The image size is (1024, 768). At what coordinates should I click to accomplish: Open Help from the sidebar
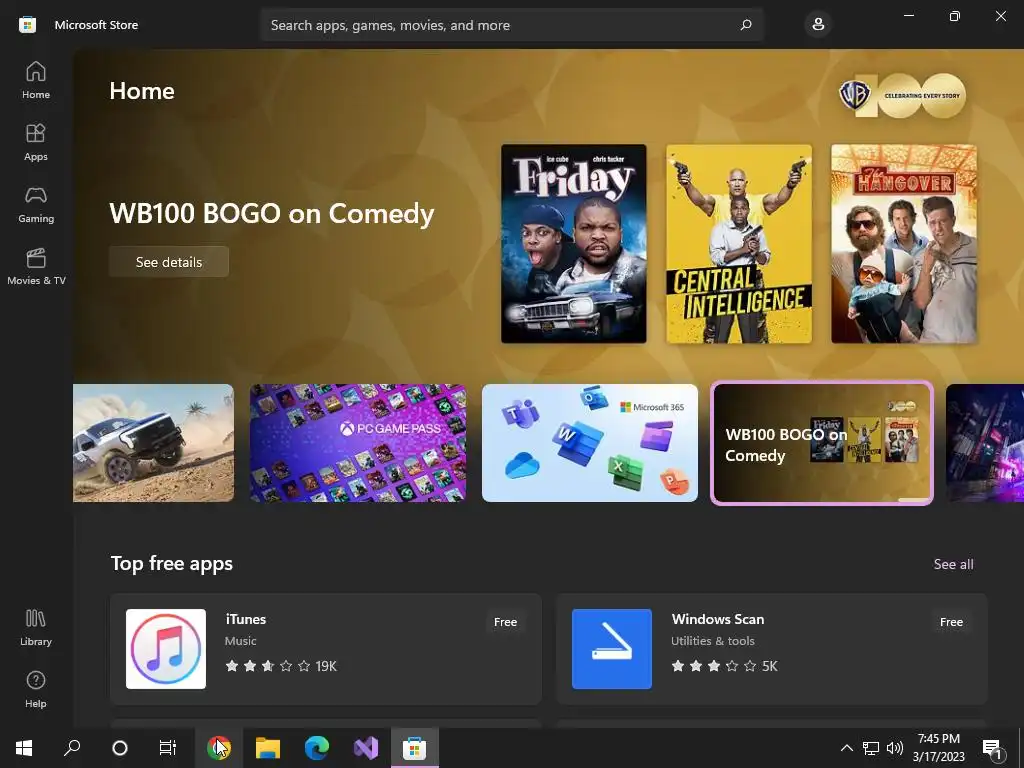36,690
